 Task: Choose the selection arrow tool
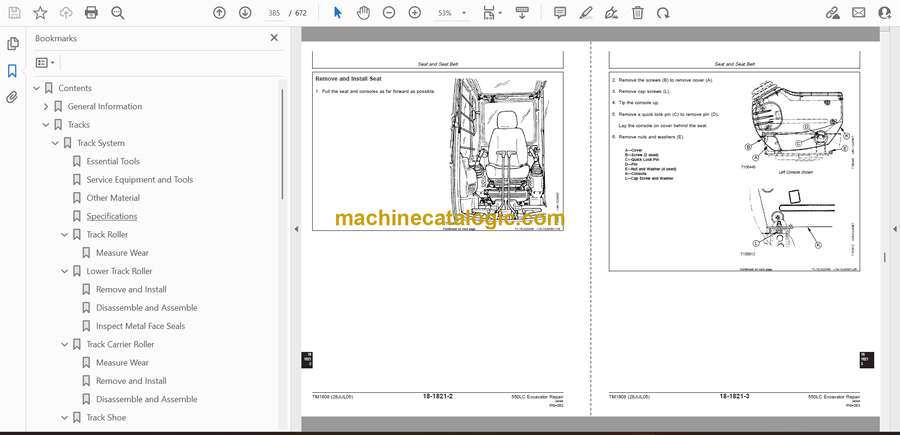pyautogui.click(x=338, y=13)
